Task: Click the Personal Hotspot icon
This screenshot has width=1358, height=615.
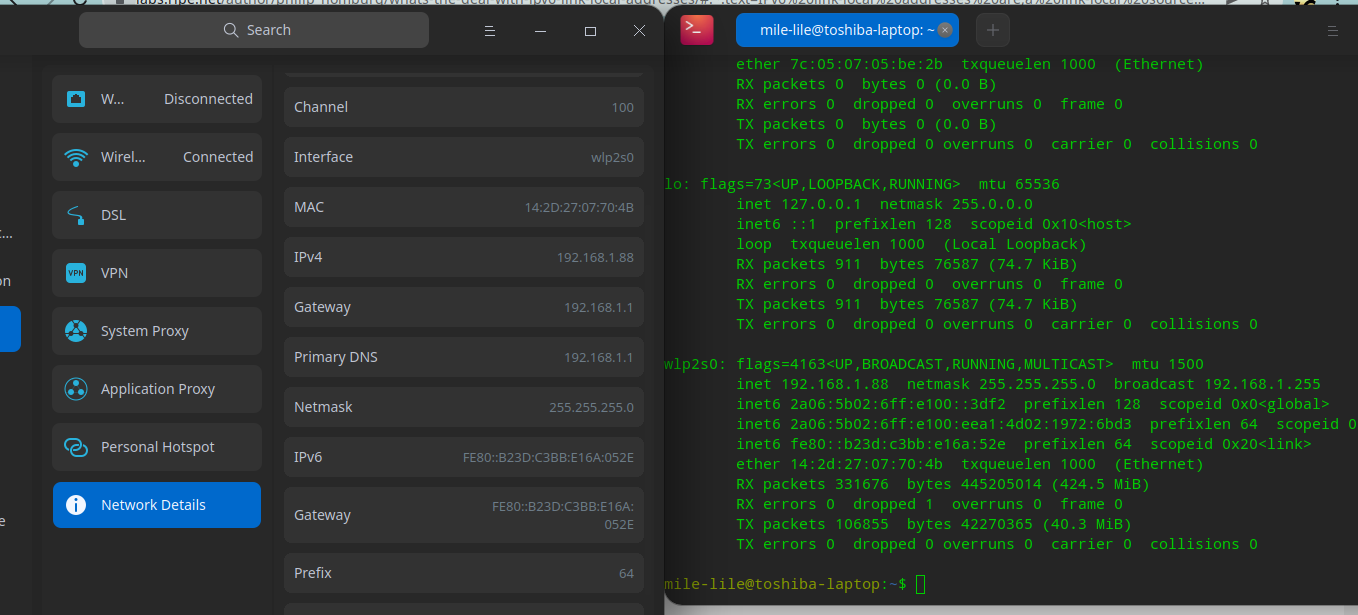Action: click(x=76, y=447)
